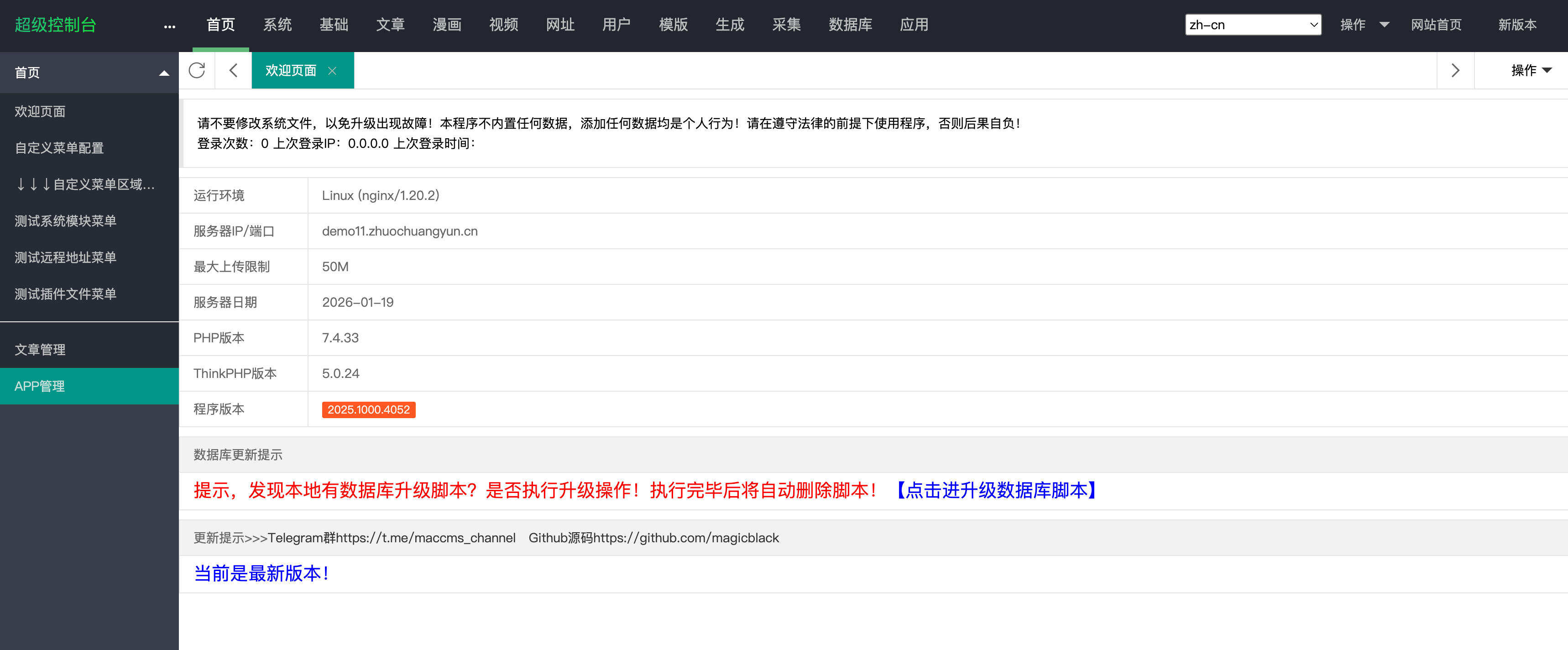Select the 采集 menu item
1568x650 pixels.
tap(786, 25)
